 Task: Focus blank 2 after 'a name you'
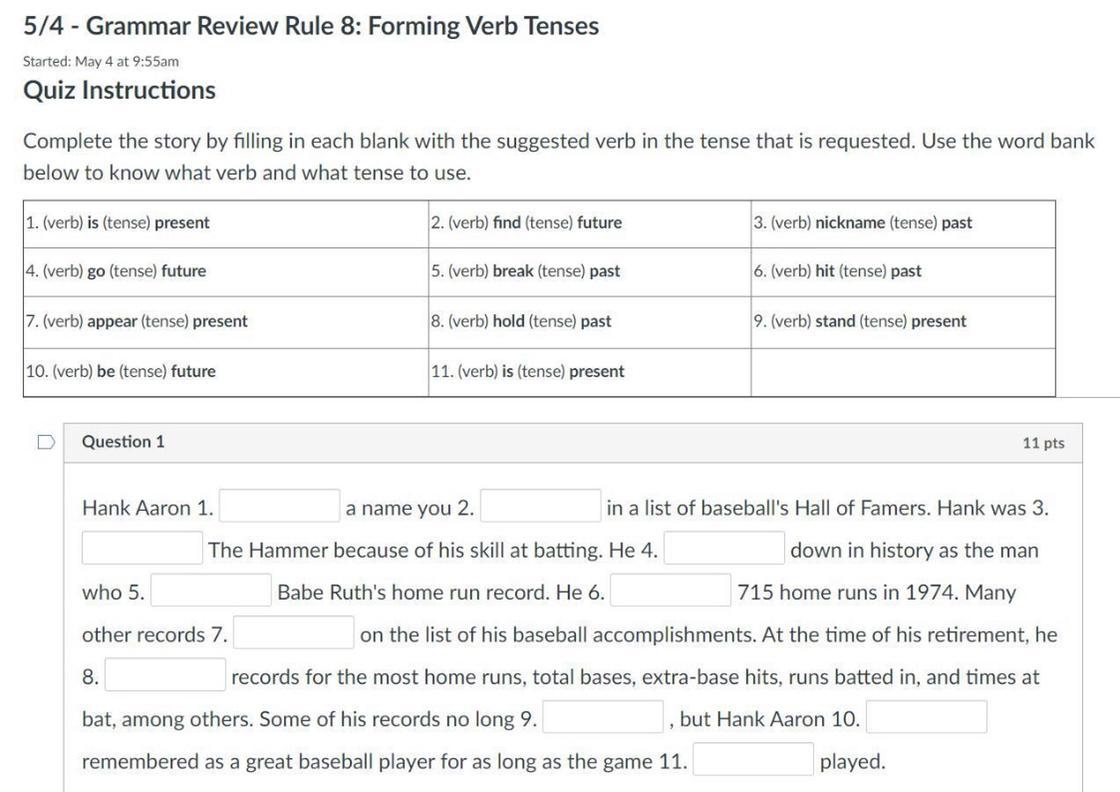[x=541, y=507]
